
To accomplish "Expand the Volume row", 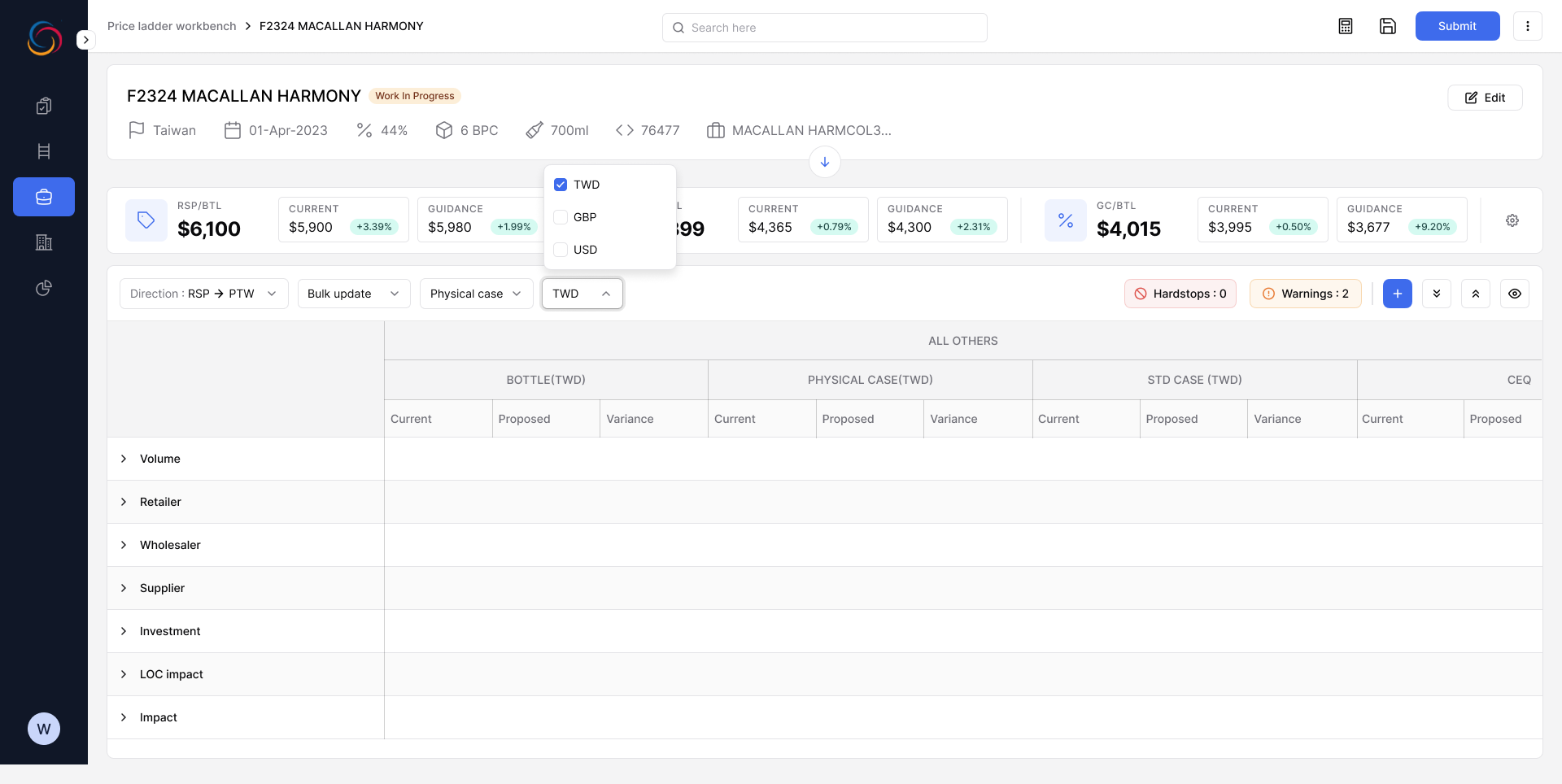I will [124, 459].
